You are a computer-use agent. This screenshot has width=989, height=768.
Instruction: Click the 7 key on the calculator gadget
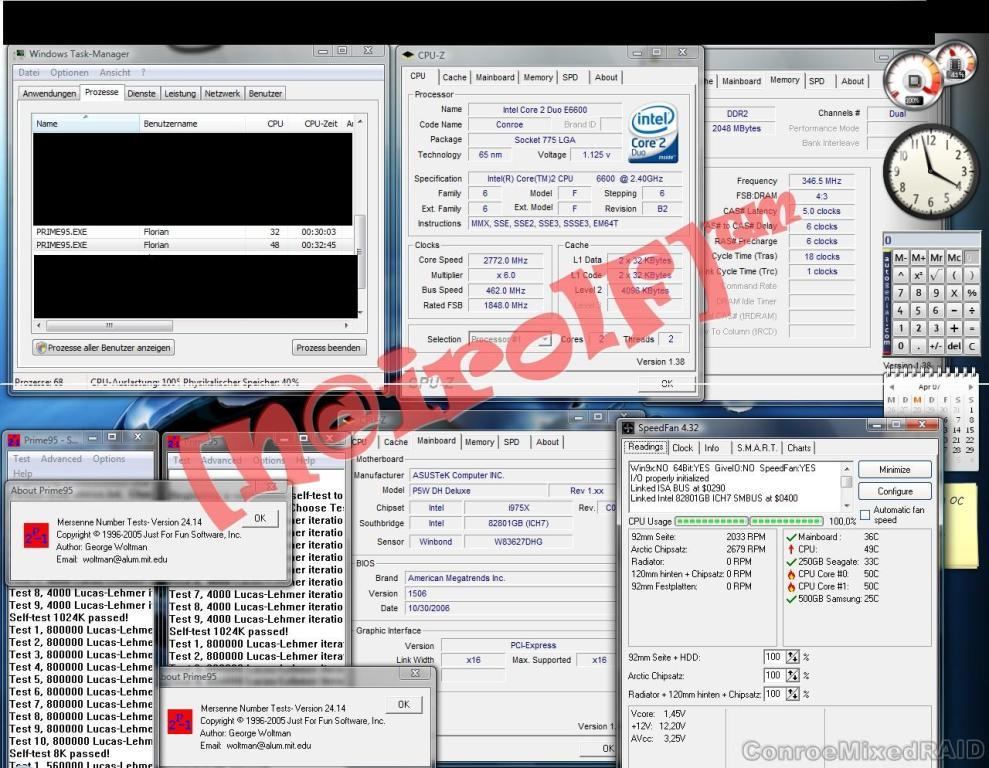[x=901, y=293]
